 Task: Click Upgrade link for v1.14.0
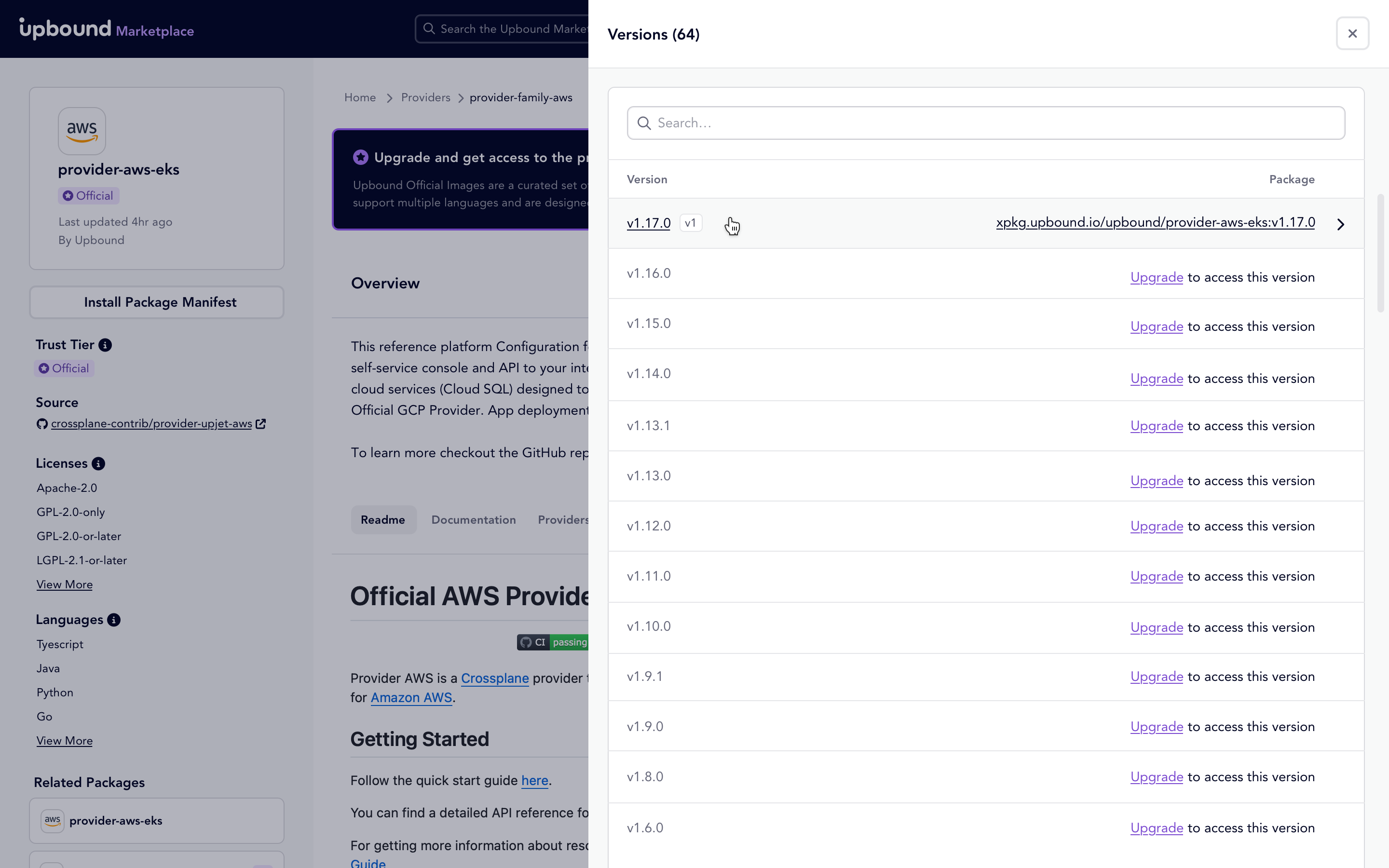coord(1156,379)
